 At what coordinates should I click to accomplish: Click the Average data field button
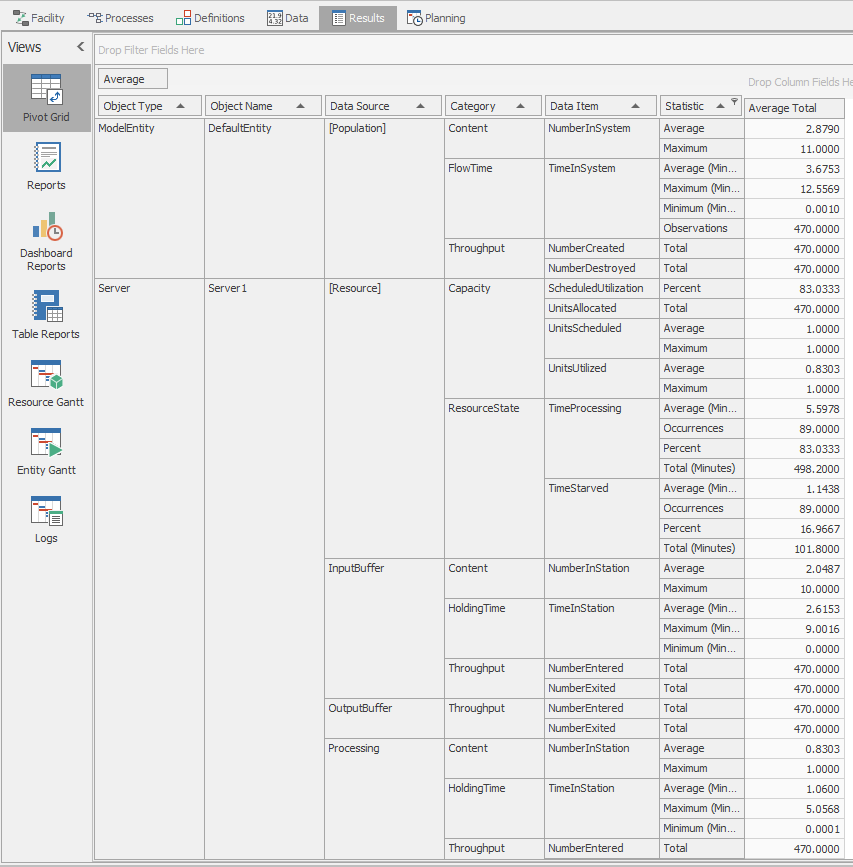(x=132, y=77)
